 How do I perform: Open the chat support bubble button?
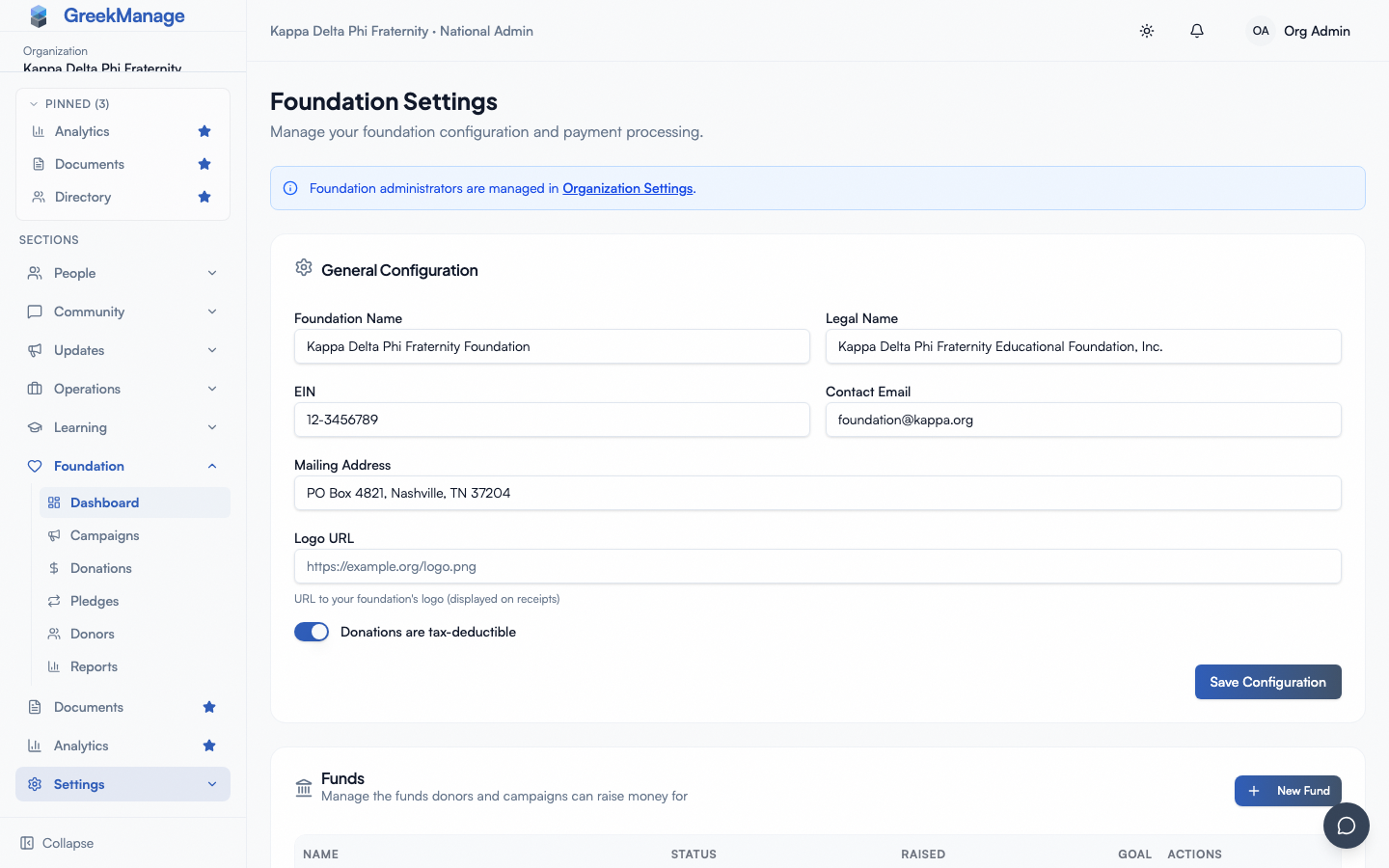click(1347, 826)
